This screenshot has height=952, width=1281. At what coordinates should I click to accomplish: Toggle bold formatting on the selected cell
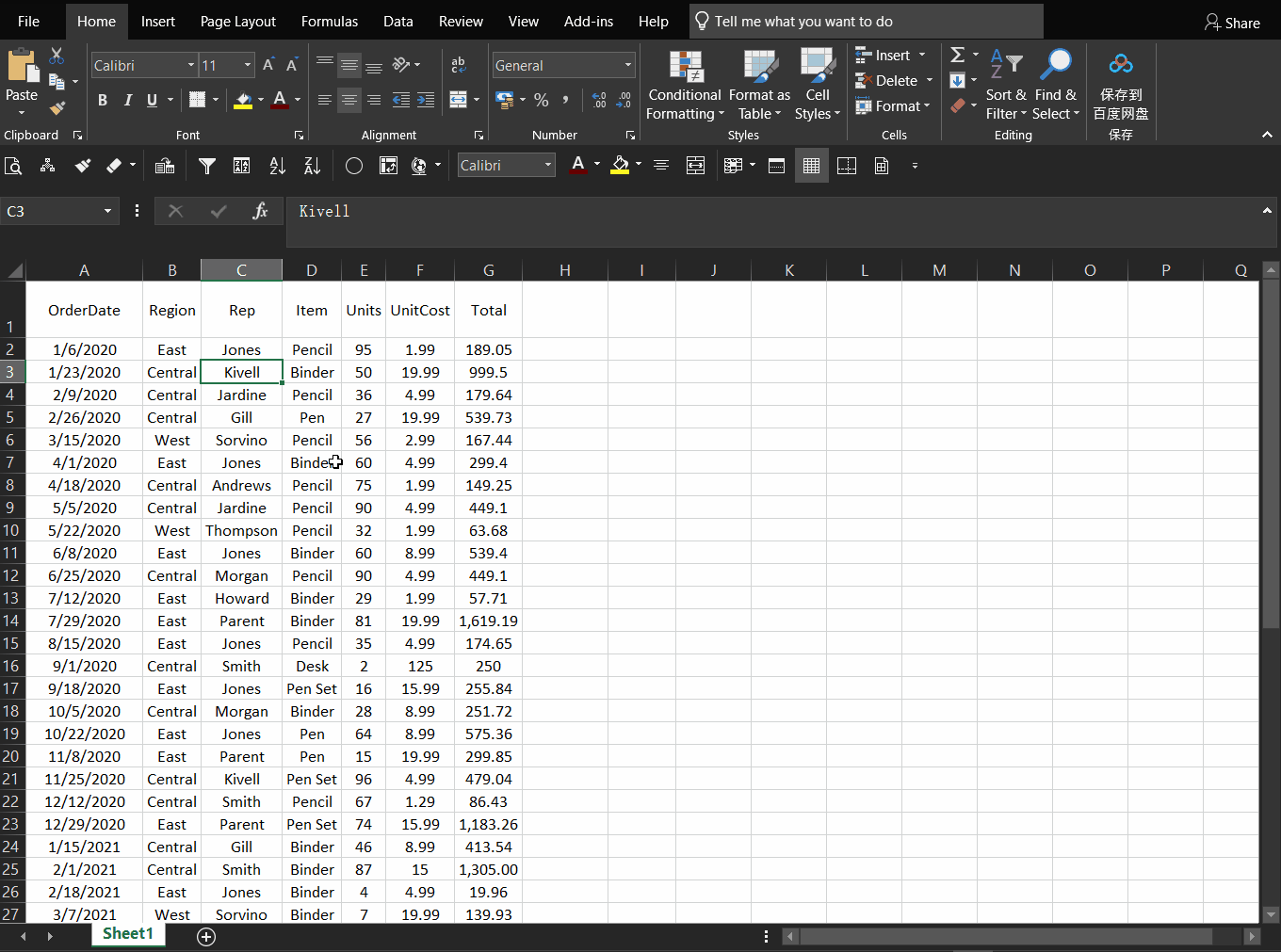103,100
